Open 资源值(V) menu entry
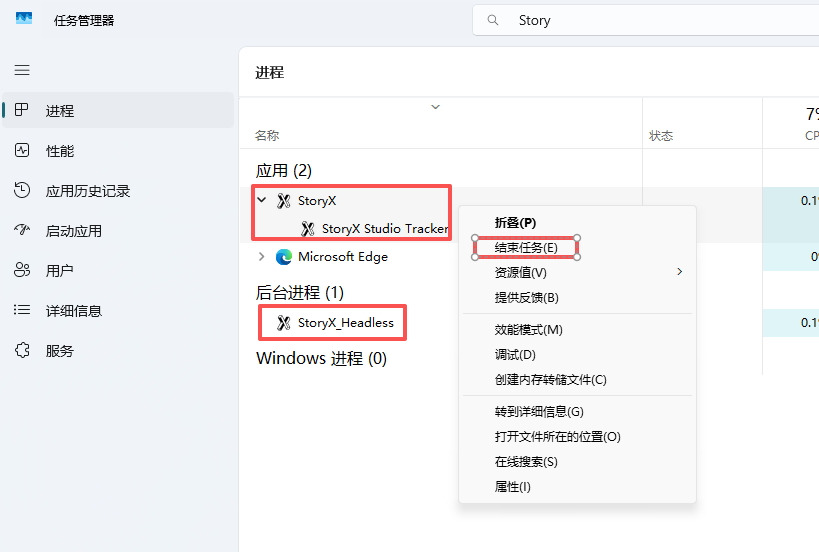The height and width of the screenshot is (552, 819). (x=577, y=272)
